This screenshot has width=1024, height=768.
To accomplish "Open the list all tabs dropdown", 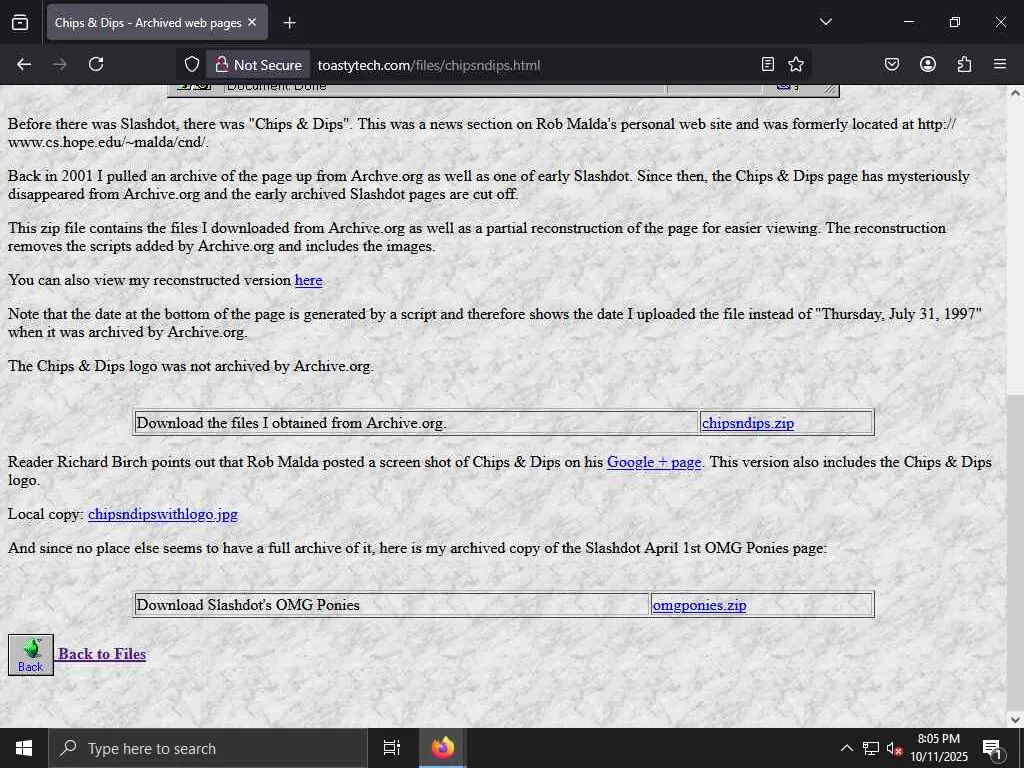I will point(825,22).
